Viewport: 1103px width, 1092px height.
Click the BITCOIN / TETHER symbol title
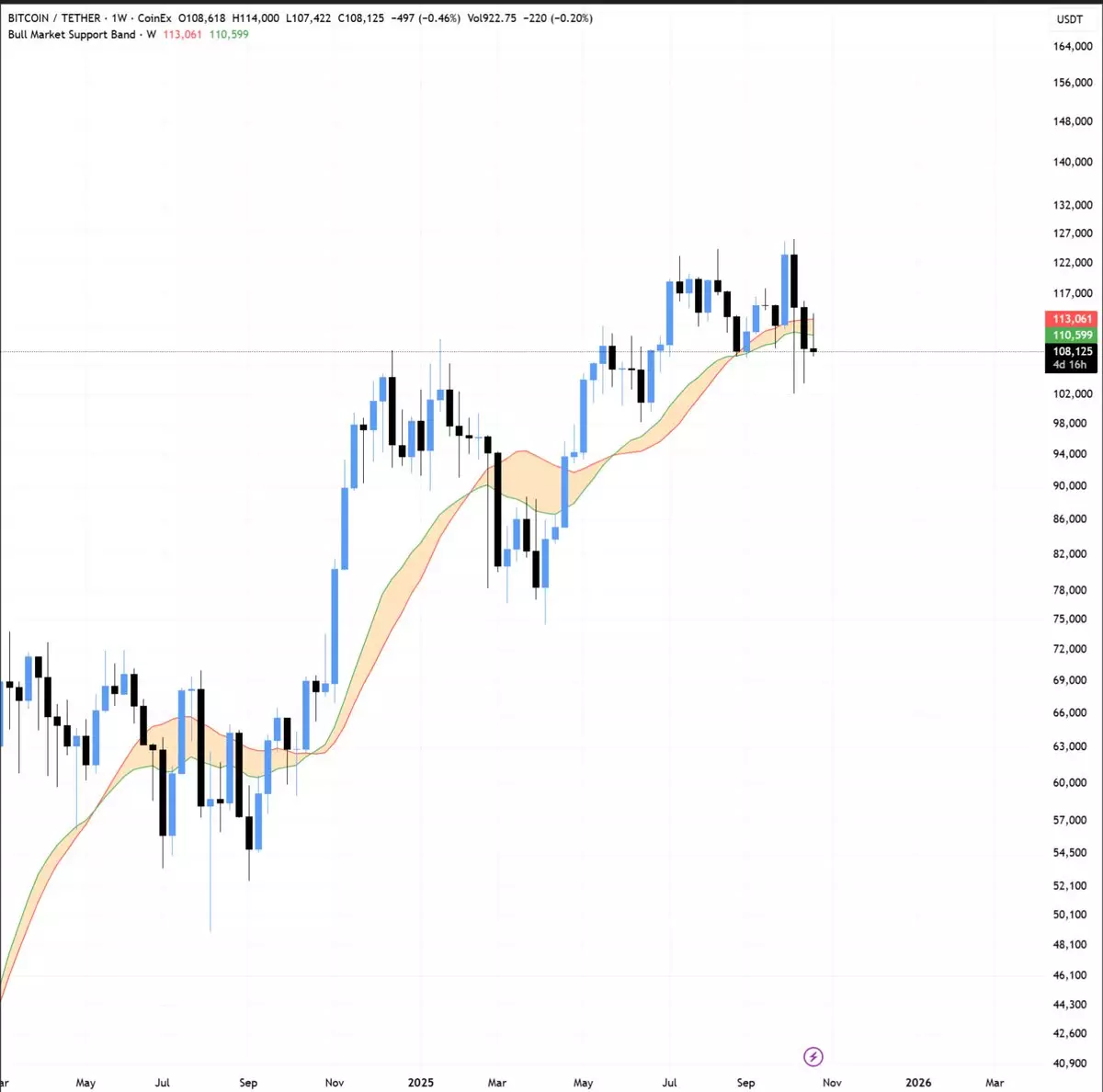coord(53,18)
